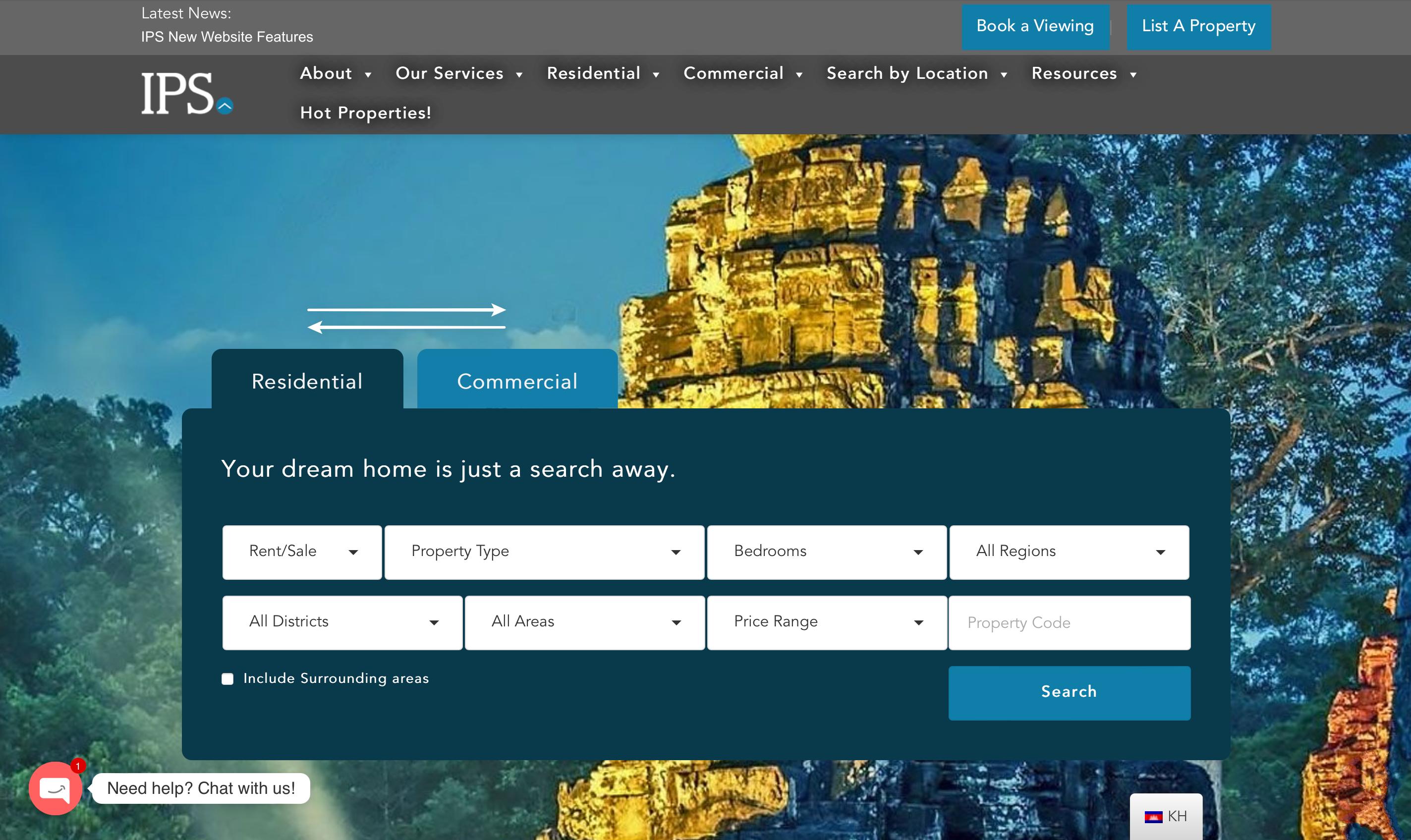
Task: Open IPS New Website Features news link
Action: 227,37
